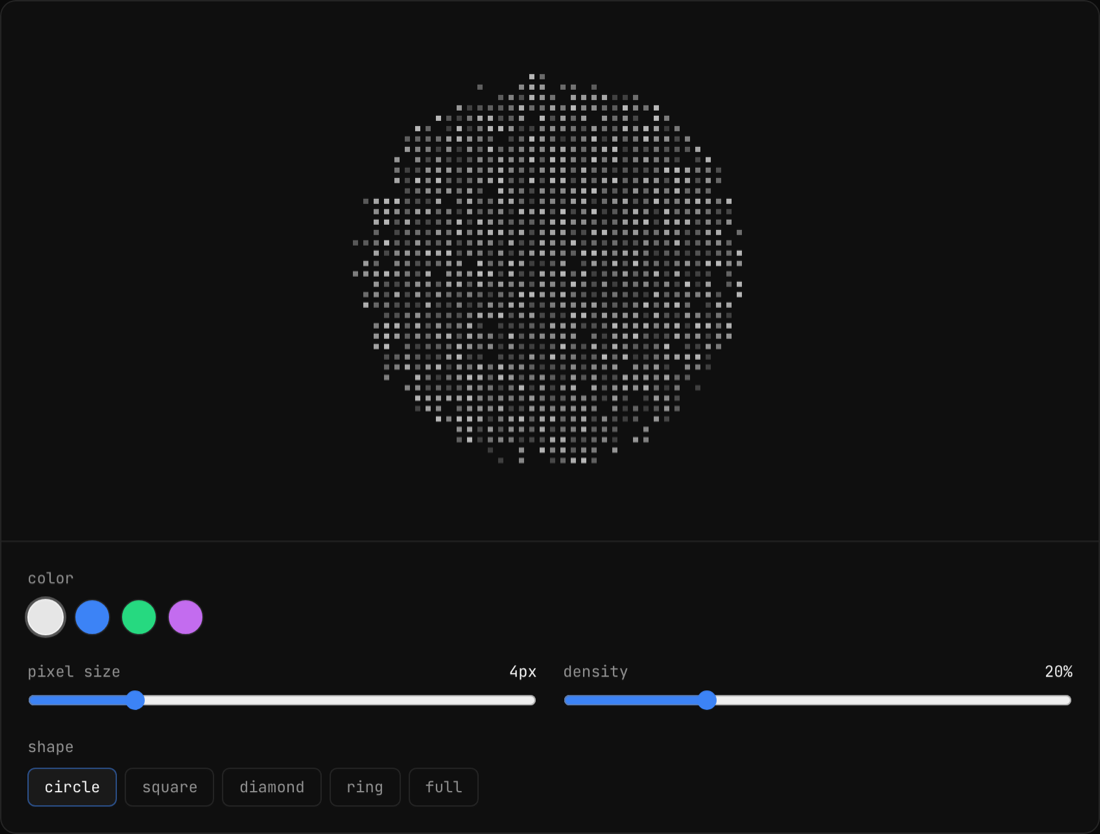Click the 20% density value
The image size is (1100, 834).
click(1058, 672)
